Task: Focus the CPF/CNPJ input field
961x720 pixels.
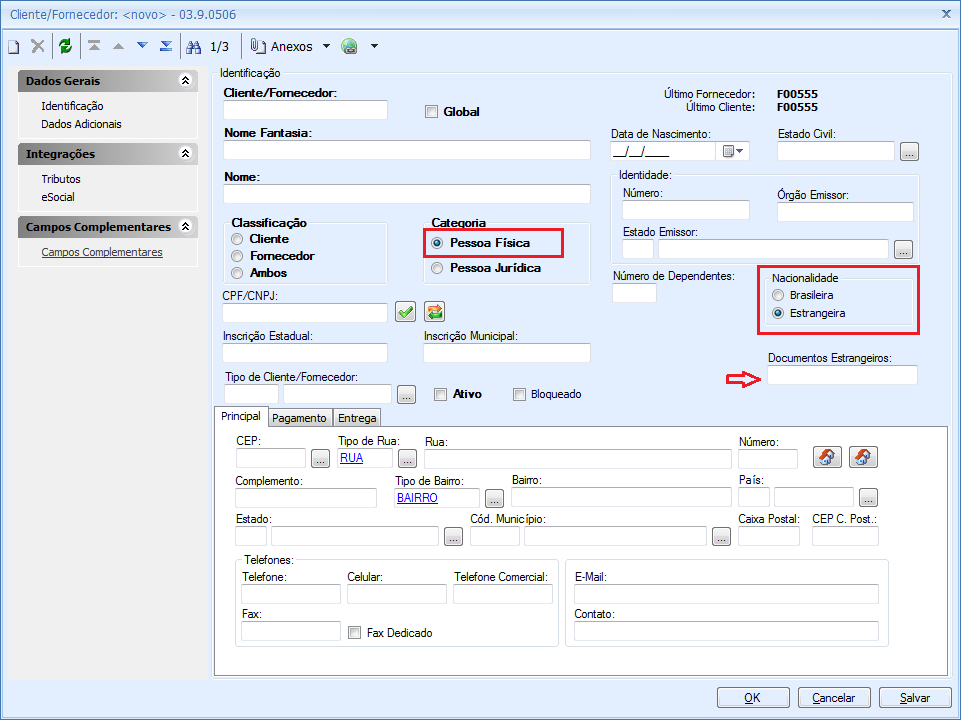Action: point(305,313)
